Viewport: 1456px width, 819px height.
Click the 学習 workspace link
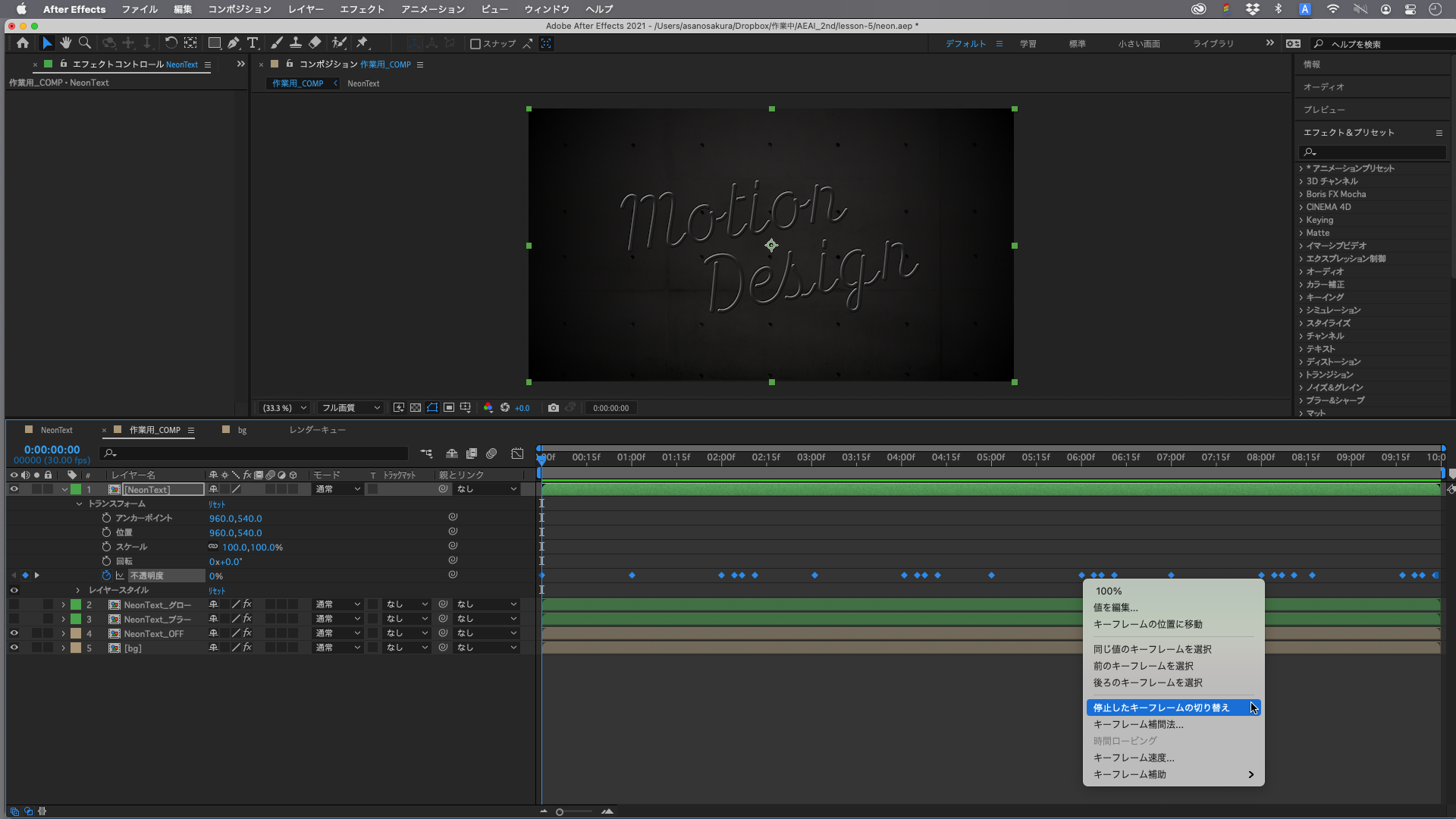point(1028,44)
